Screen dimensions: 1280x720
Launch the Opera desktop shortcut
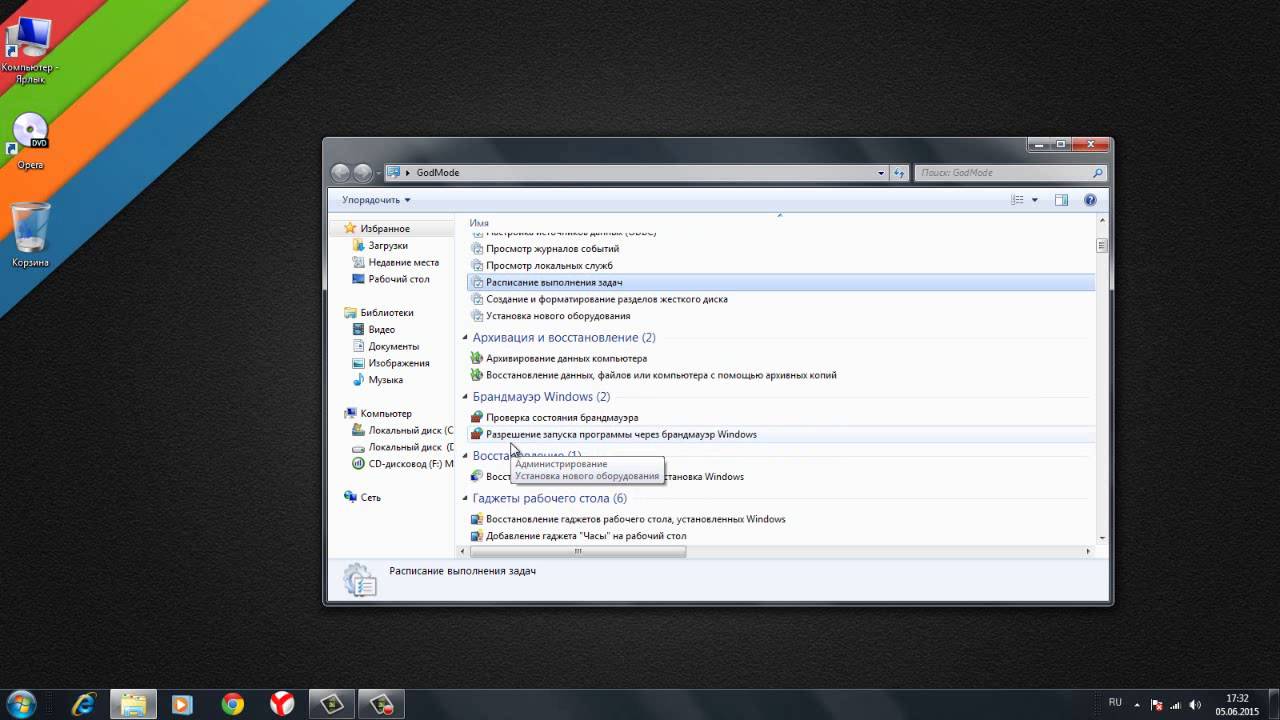pos(30,141)
